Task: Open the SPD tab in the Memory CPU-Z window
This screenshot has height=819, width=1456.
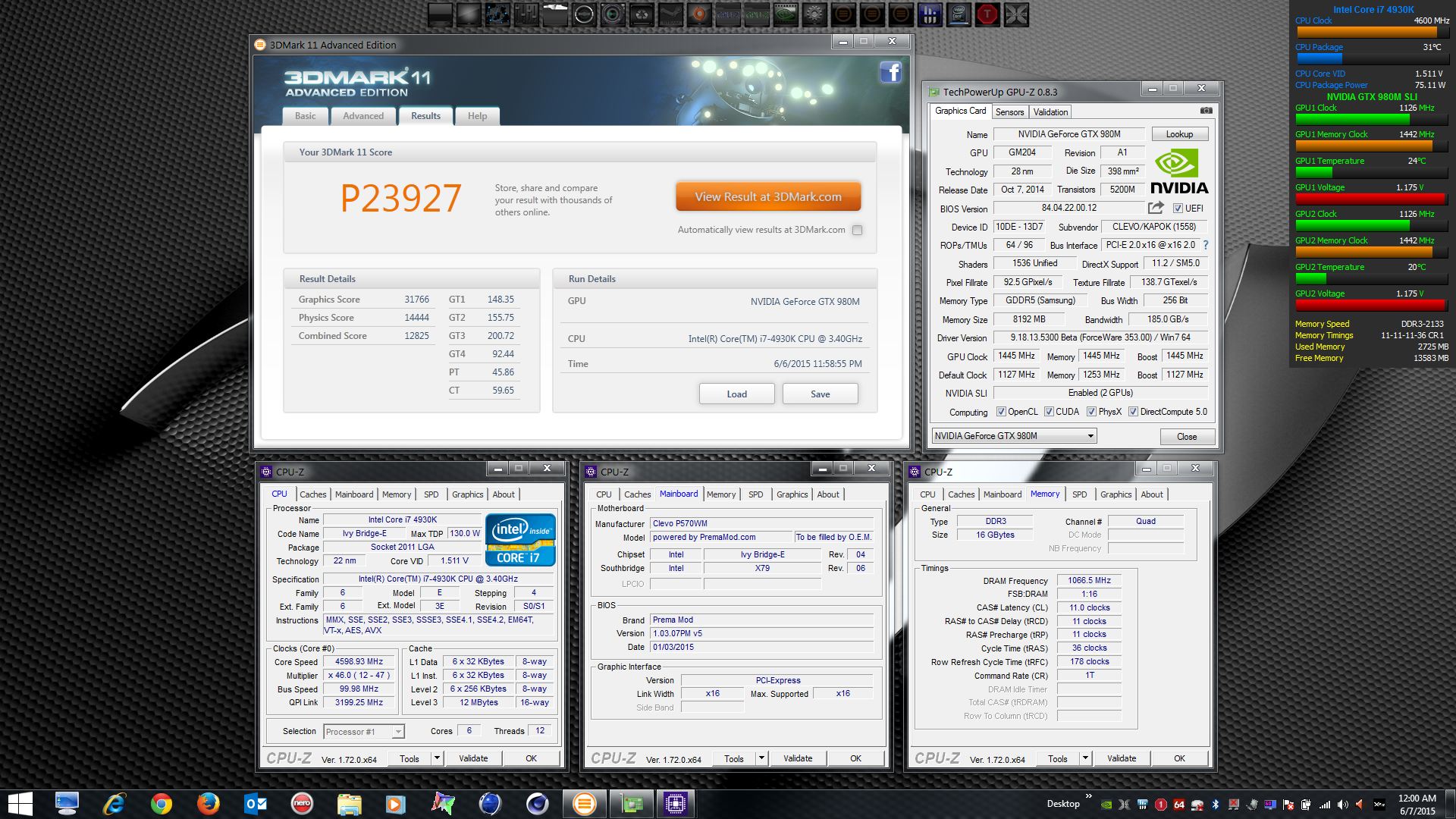Action: coord(1079,494)
